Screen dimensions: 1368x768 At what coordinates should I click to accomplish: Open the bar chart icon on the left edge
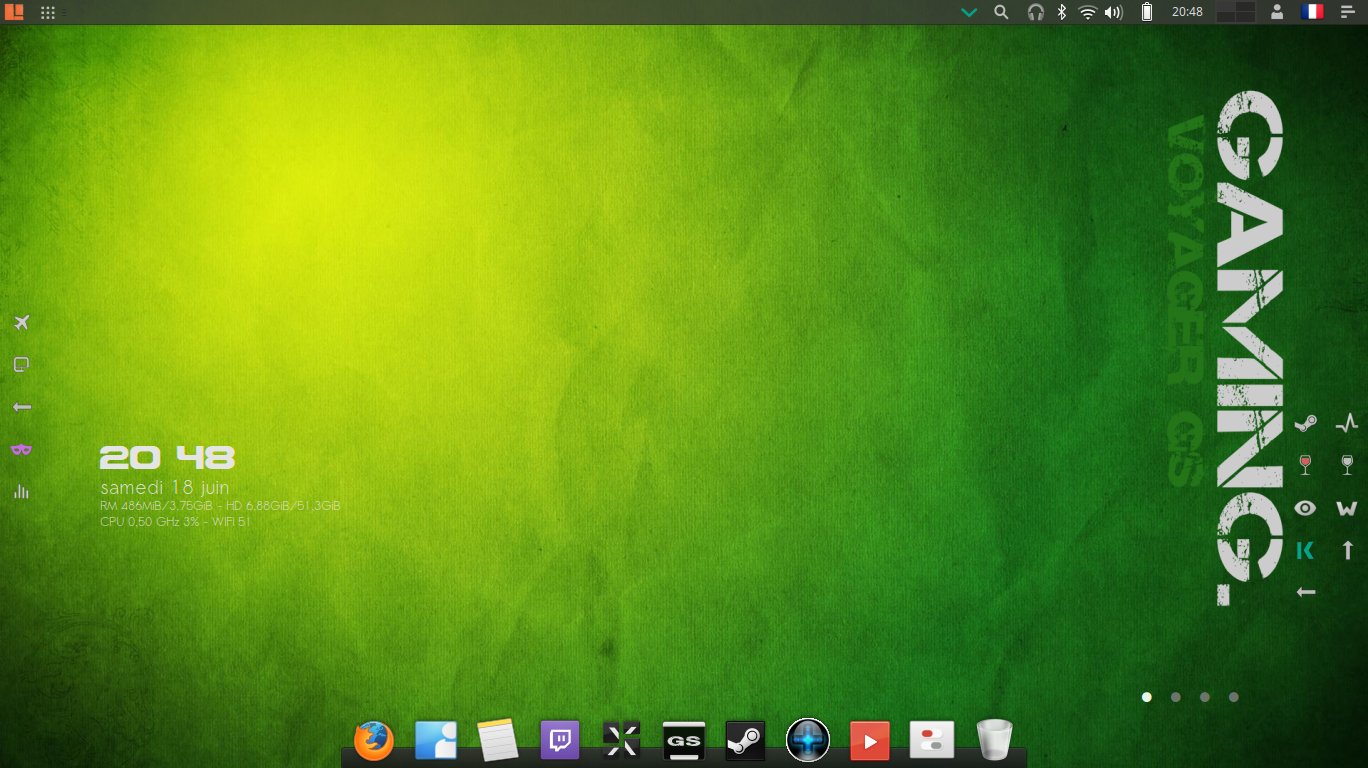point(22,492)
